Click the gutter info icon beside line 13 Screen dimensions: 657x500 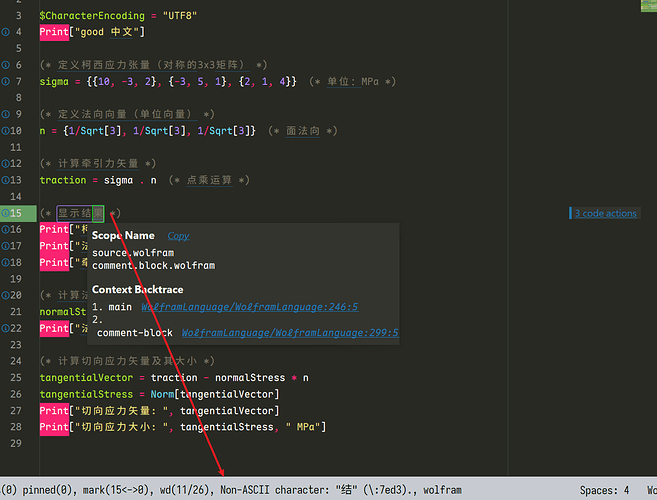tap(5, 180)
